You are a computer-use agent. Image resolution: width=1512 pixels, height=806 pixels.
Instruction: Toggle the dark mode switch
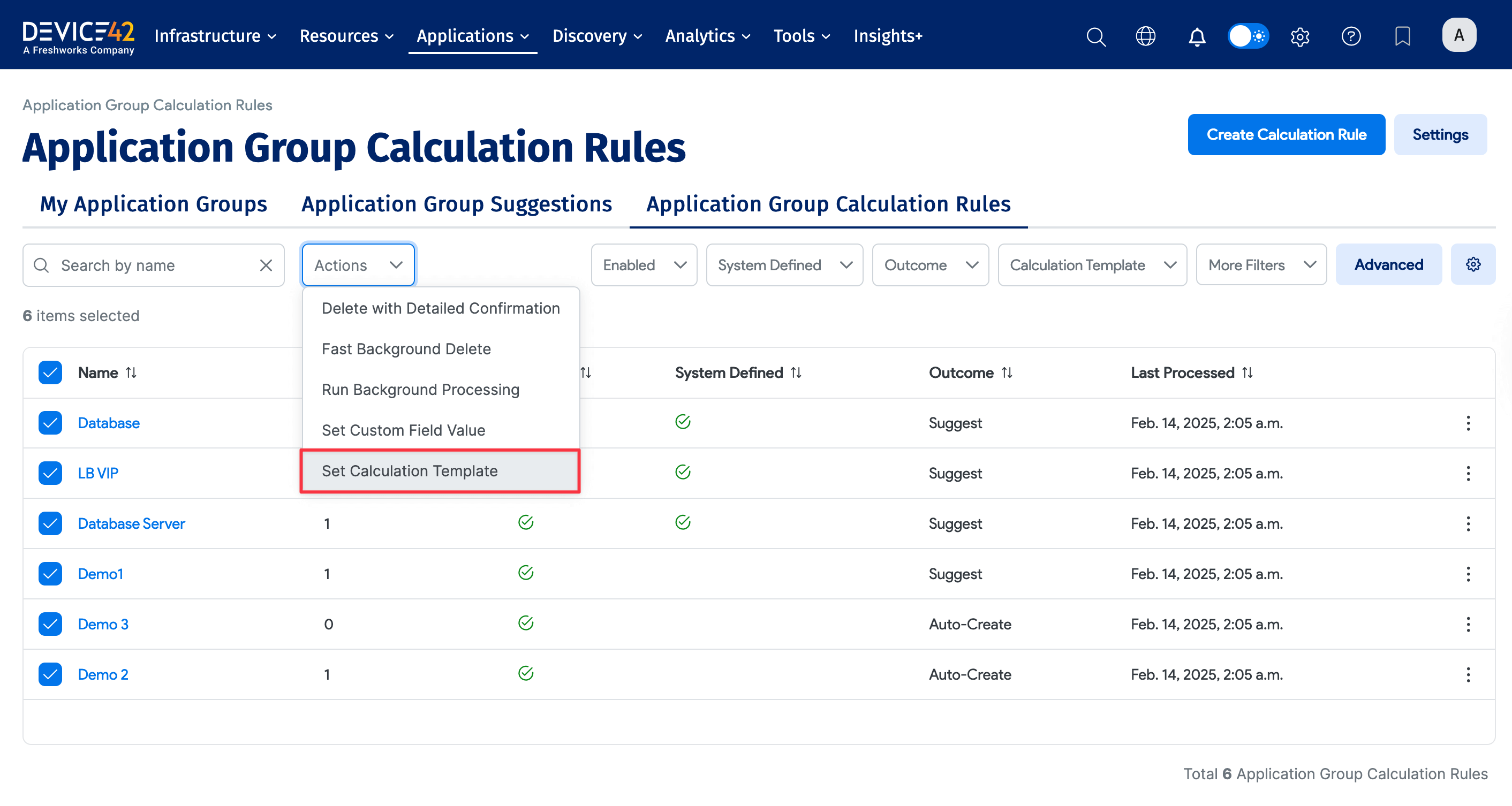(x=1248, y=36)
